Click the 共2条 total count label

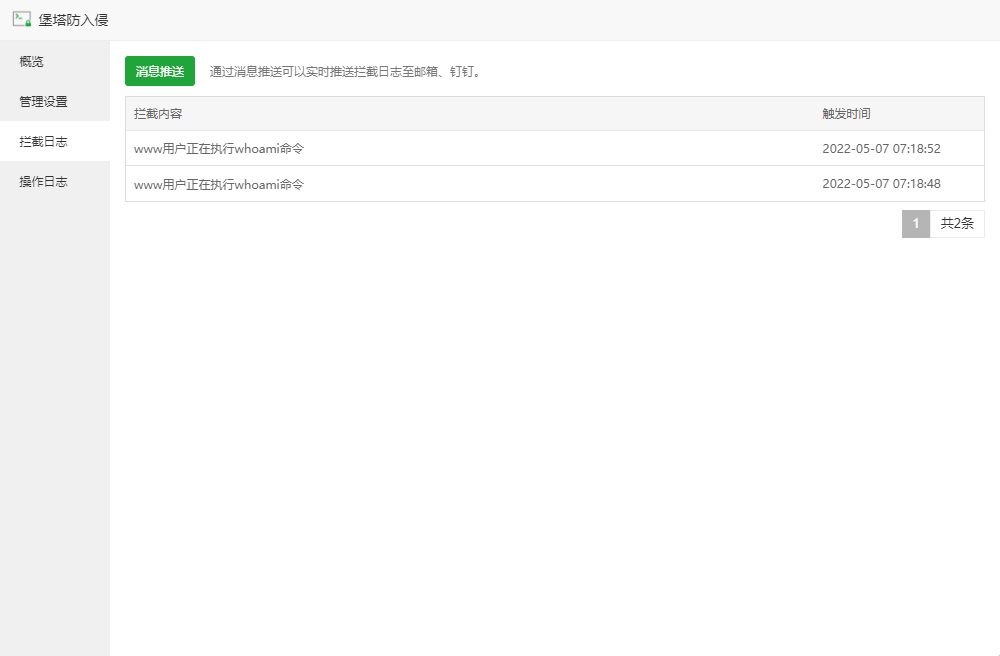[x=957, y=224]
